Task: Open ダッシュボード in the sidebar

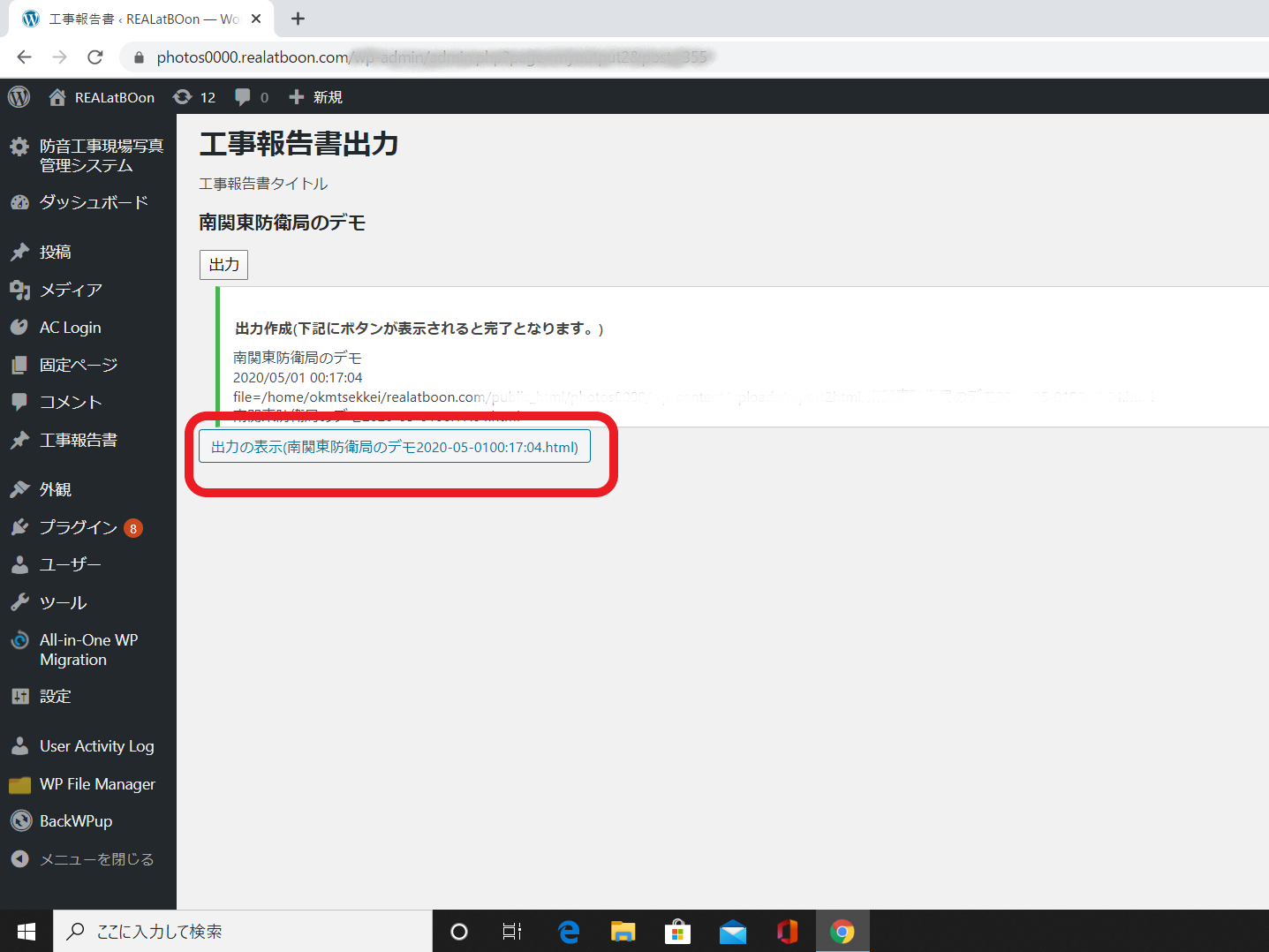Action: pos(93,202)
